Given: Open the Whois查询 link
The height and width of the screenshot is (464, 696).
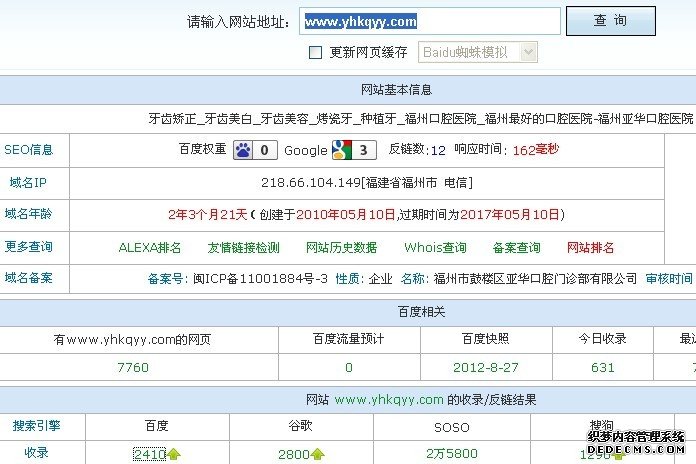Looking at the screenshot, I should (x=435, y=247).
